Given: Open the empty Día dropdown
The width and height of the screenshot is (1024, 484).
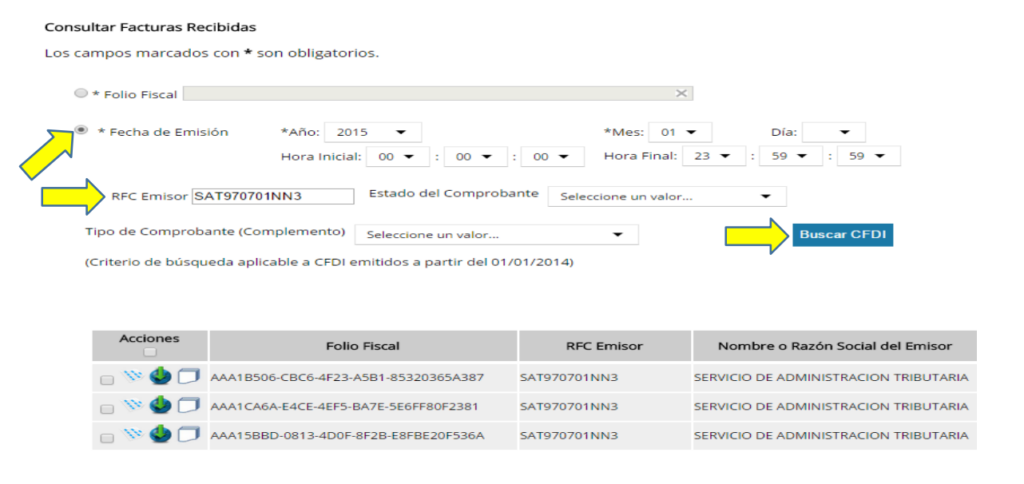Looking at the screenshot, I should coord(834,132).
